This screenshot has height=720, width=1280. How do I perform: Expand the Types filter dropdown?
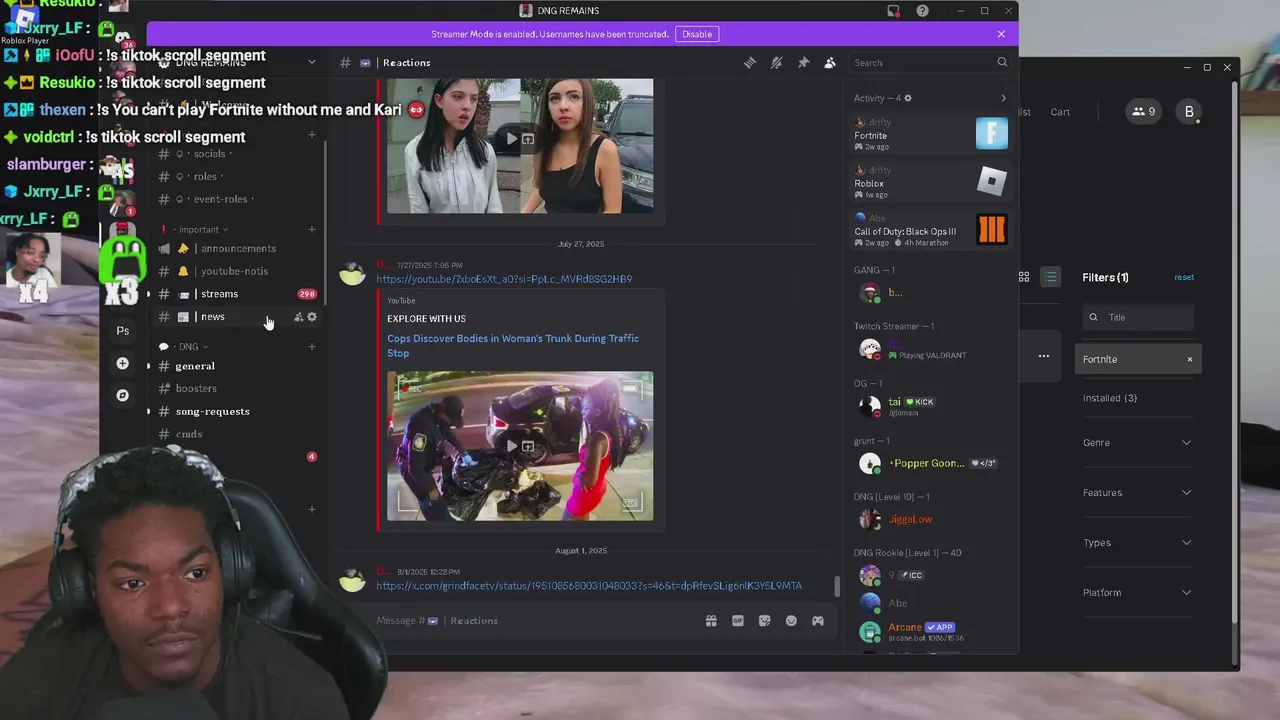1138,543
